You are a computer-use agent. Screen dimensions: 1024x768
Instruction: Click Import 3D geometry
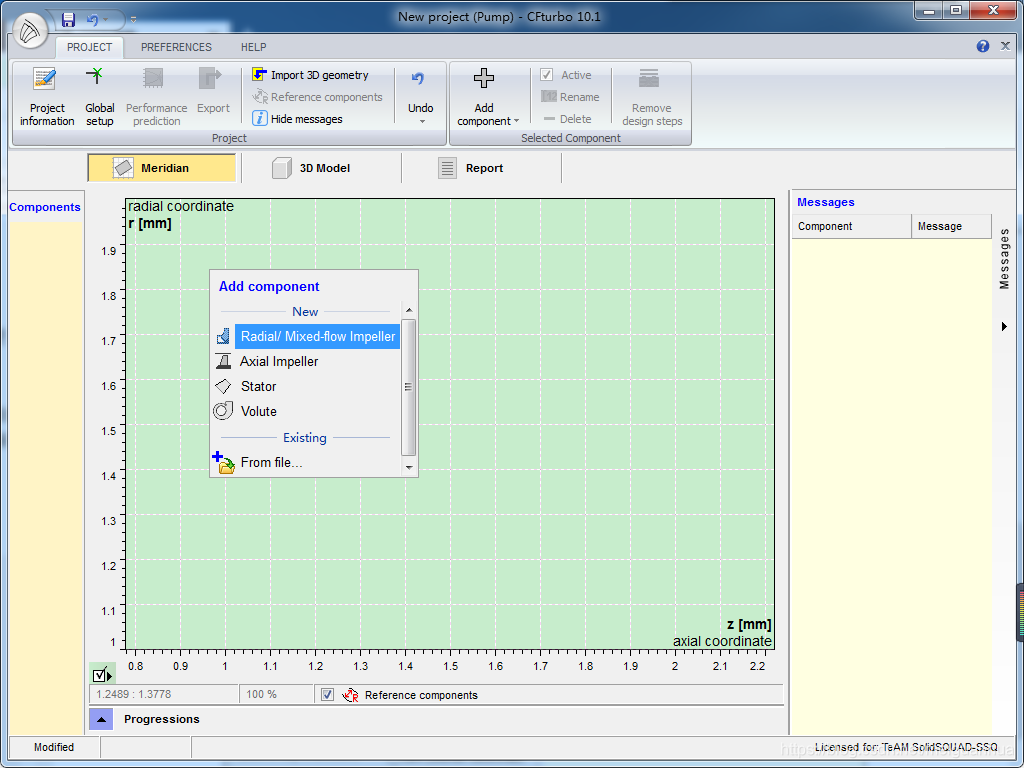point(310,75)
